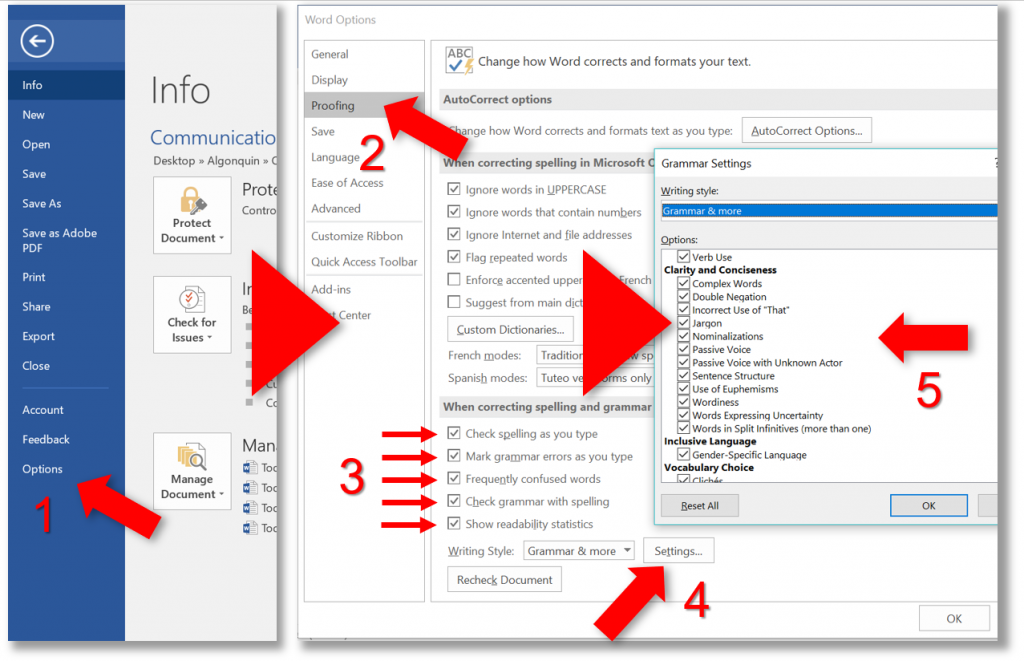Select General category in Word Options
This screenshot has width=1024, height=661.
364,54
